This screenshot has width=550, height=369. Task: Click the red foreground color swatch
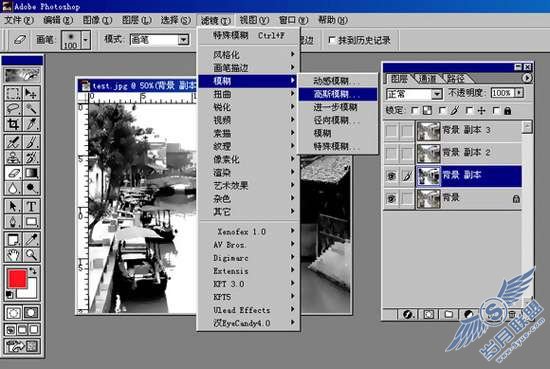[17, 279]
